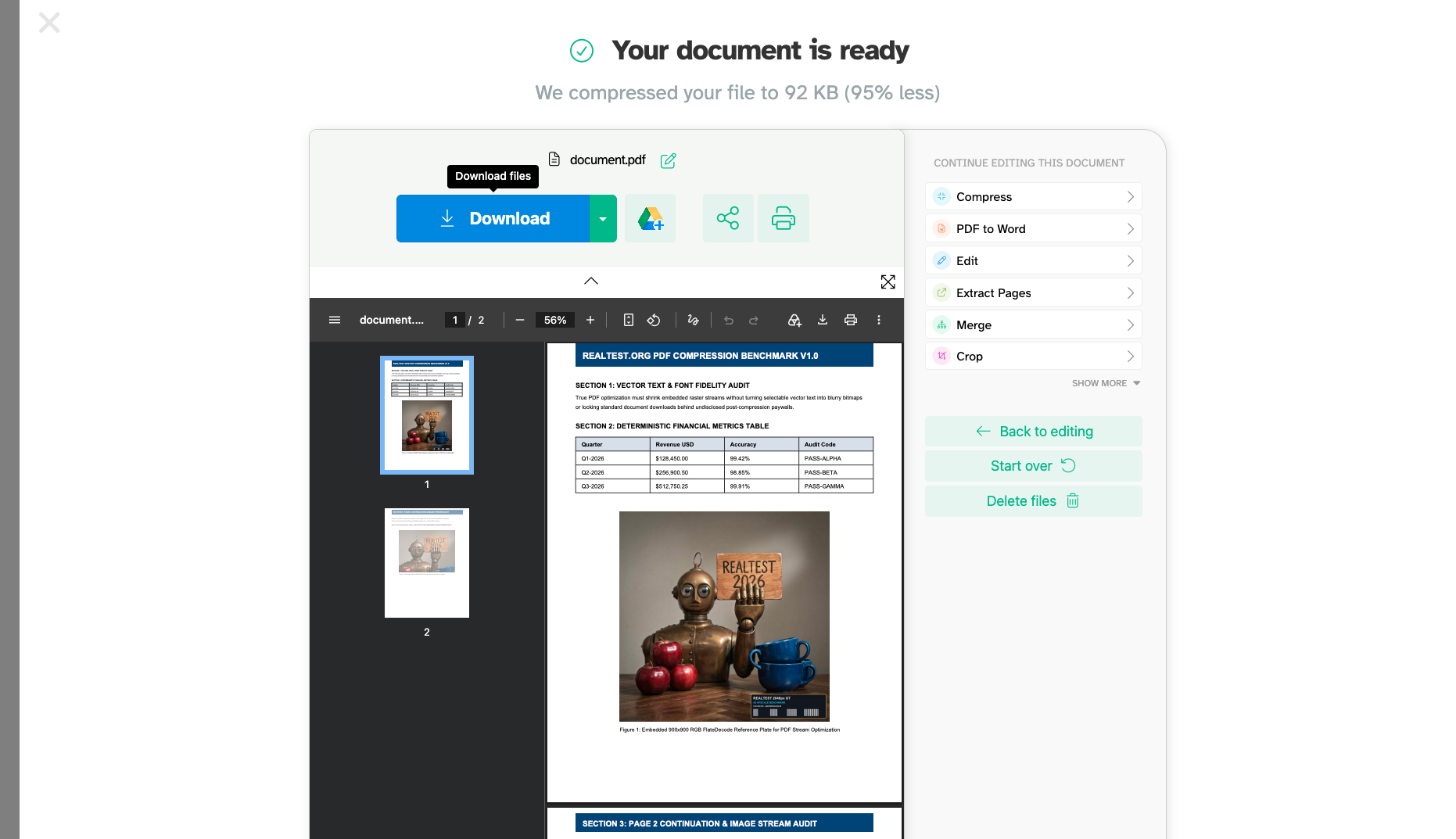Expand the Show More tools list

click(x=1106, y=383)
